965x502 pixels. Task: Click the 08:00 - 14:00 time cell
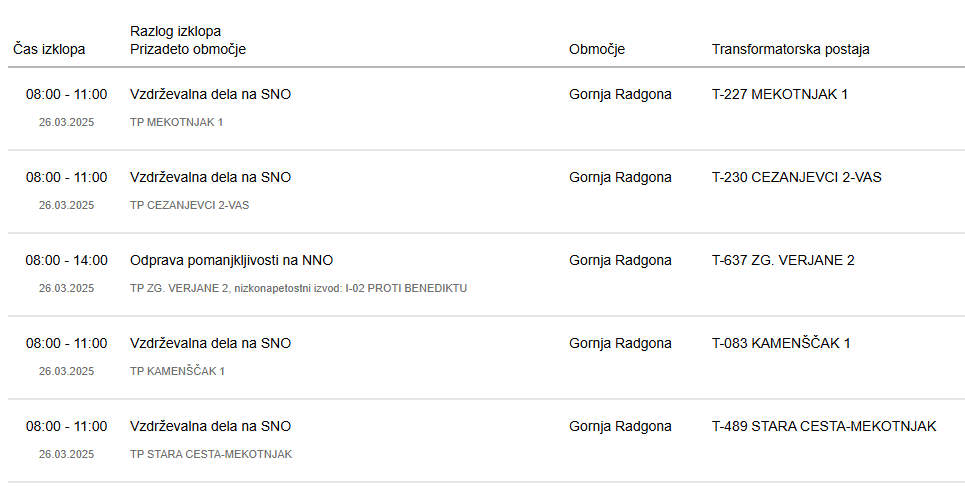pyautogui.click(x=66, y=260)
